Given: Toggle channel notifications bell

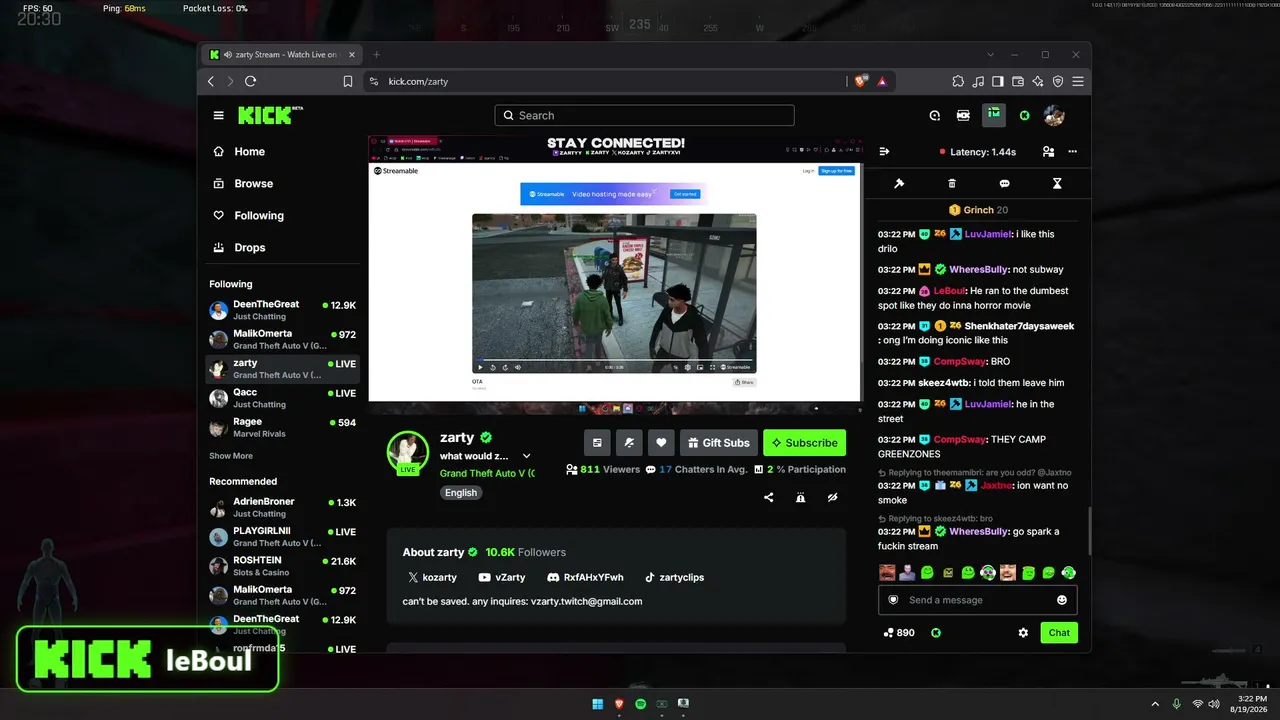Looking at the screenshot, I should click(x=629, y=443).
